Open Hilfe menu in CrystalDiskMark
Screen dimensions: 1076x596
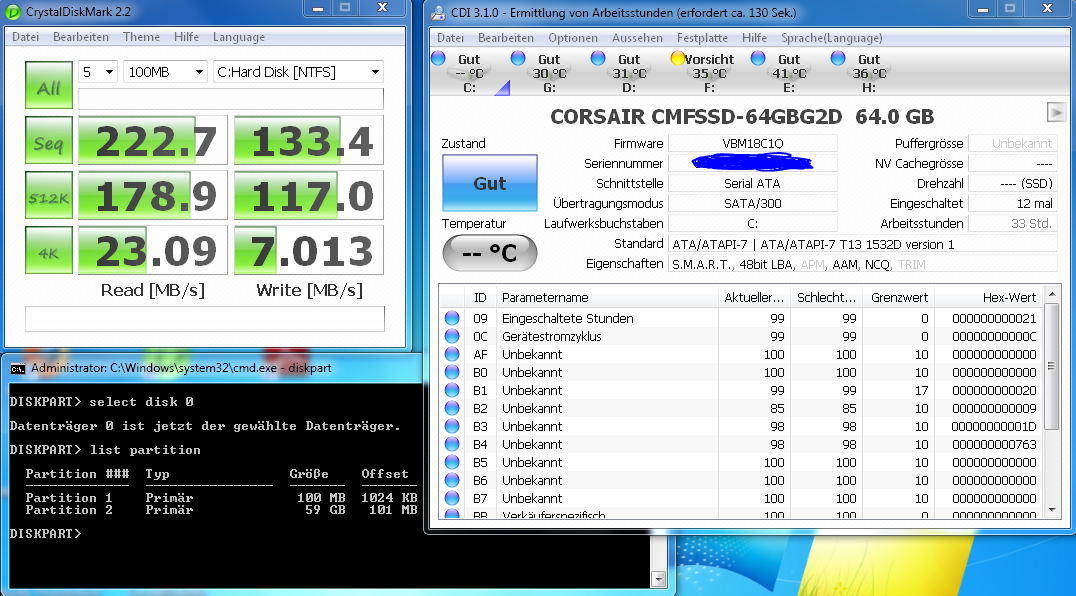click(186, 37)
